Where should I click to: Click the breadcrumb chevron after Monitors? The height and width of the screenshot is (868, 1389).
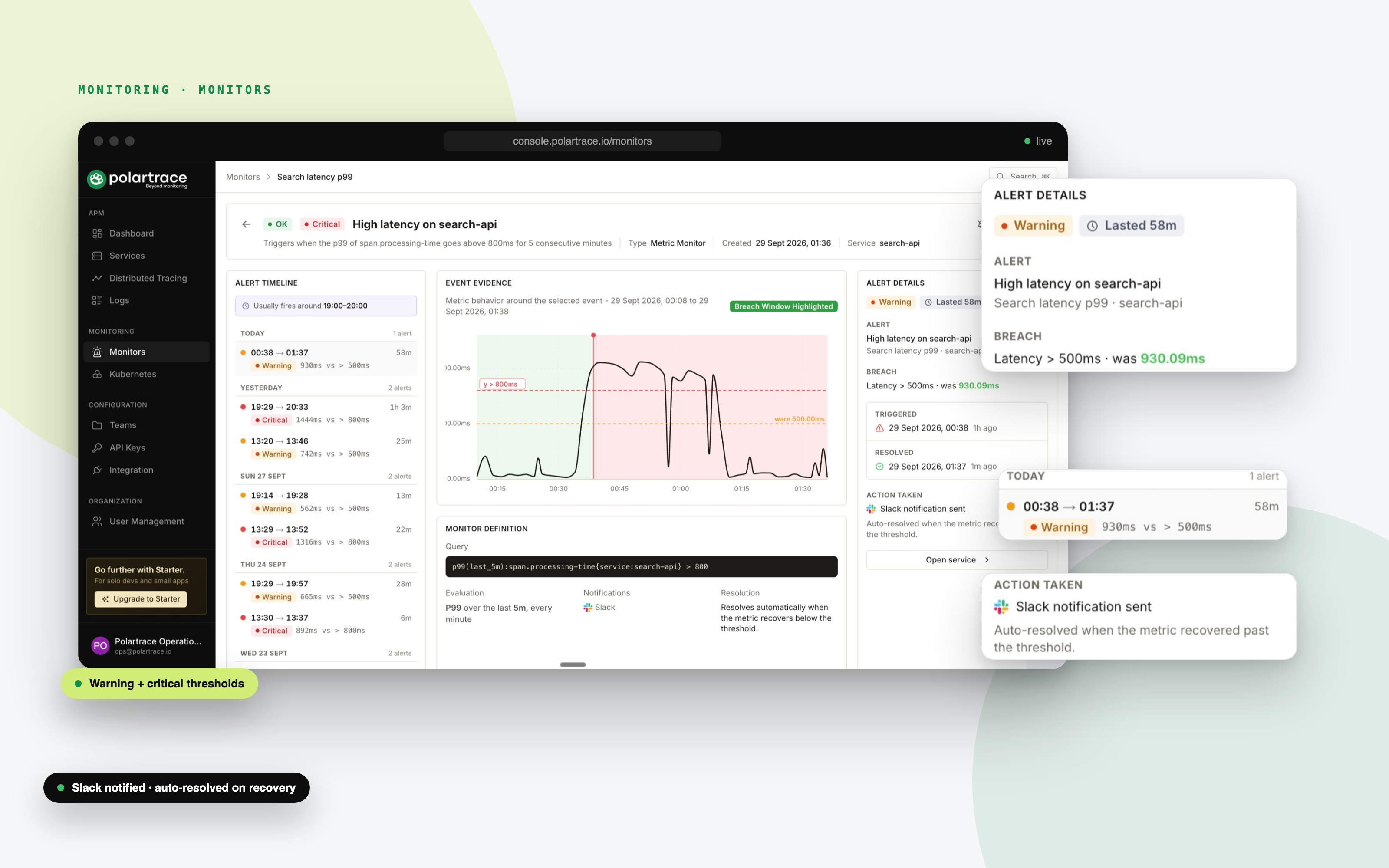pyautogui.click(x=268, y=177)
